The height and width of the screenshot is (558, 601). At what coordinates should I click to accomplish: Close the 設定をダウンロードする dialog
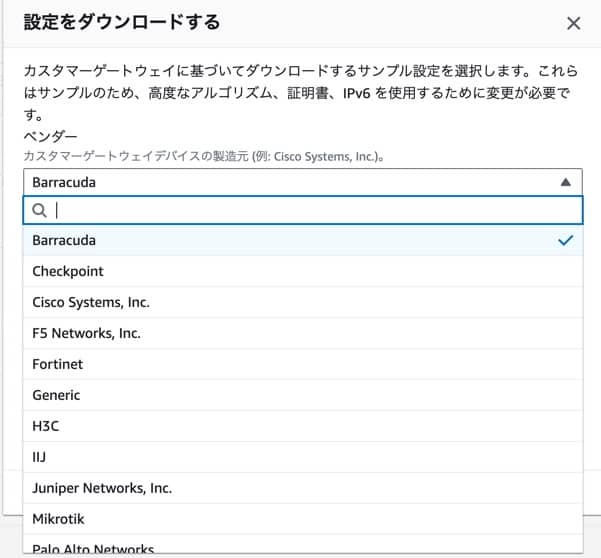click(x=573, y=23)
